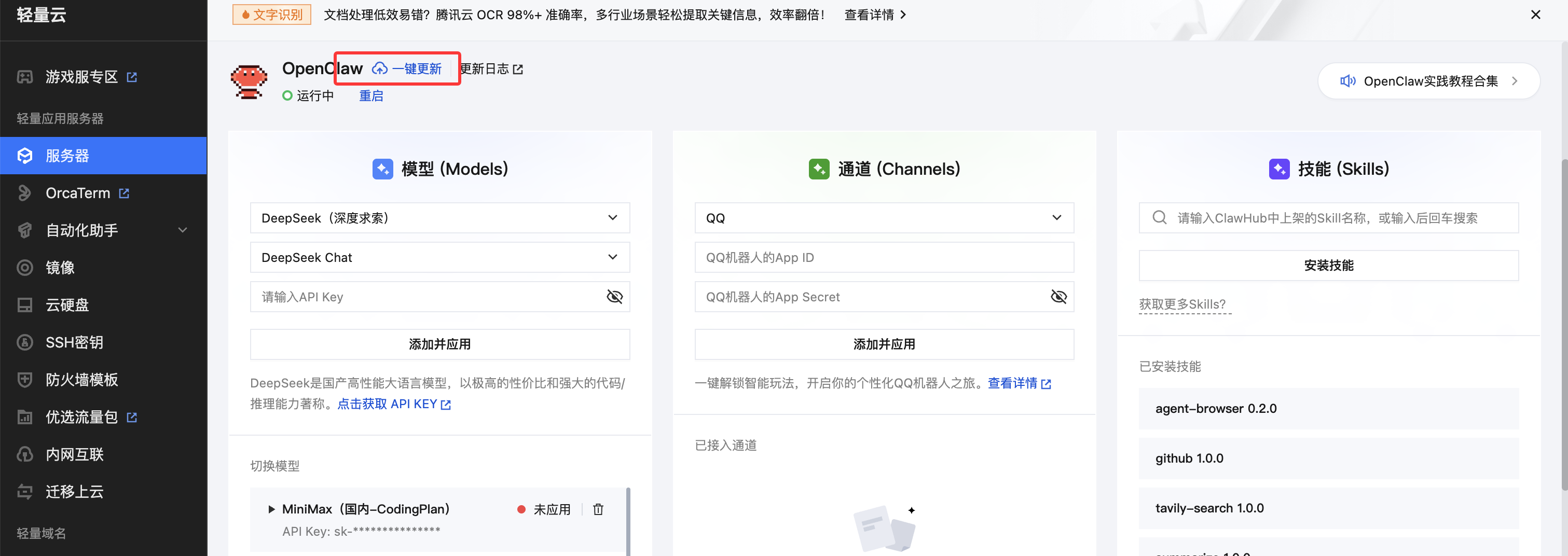This screenshot has height=556, width=1568.
Task: Click the install skill button
Action: (x=1328, y=265)
